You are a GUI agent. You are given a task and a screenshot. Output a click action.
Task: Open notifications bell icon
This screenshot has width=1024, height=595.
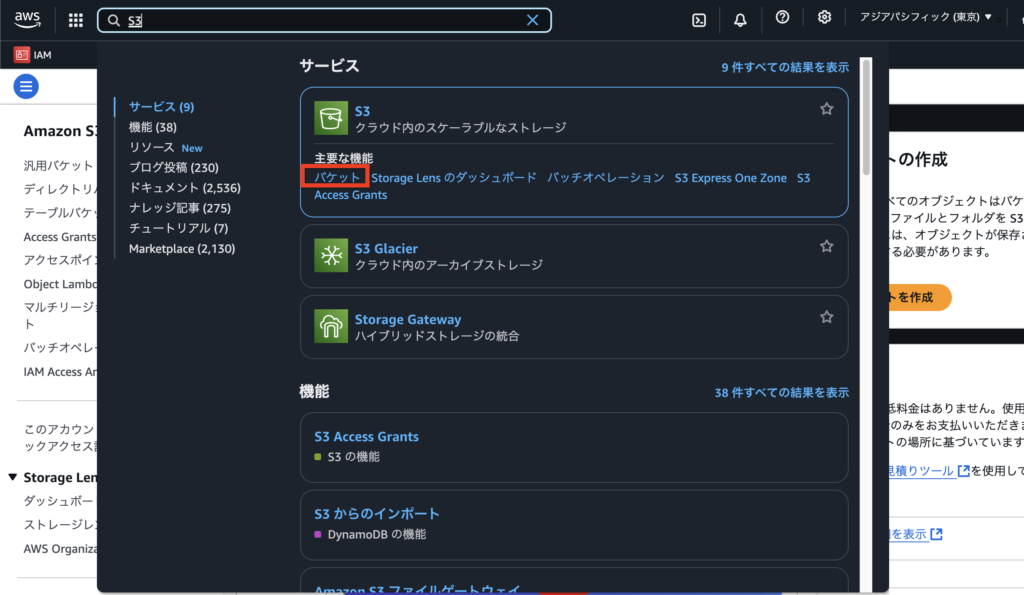click(740, 20)
